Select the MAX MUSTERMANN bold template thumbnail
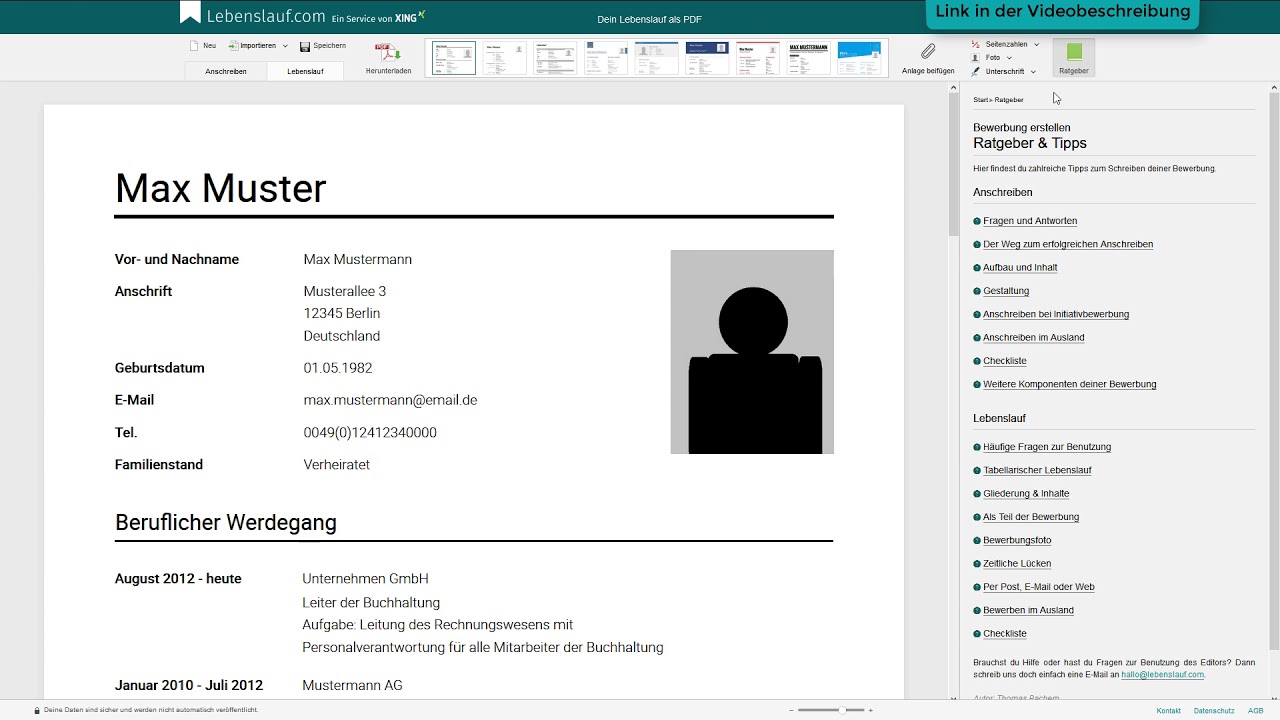This screenshot has height=720, width=1280. (x=808, y=58)
